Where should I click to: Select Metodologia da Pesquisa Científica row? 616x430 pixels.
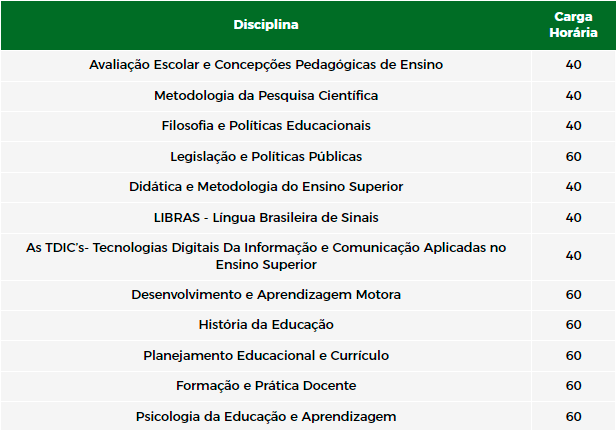(x=308, y=96)
